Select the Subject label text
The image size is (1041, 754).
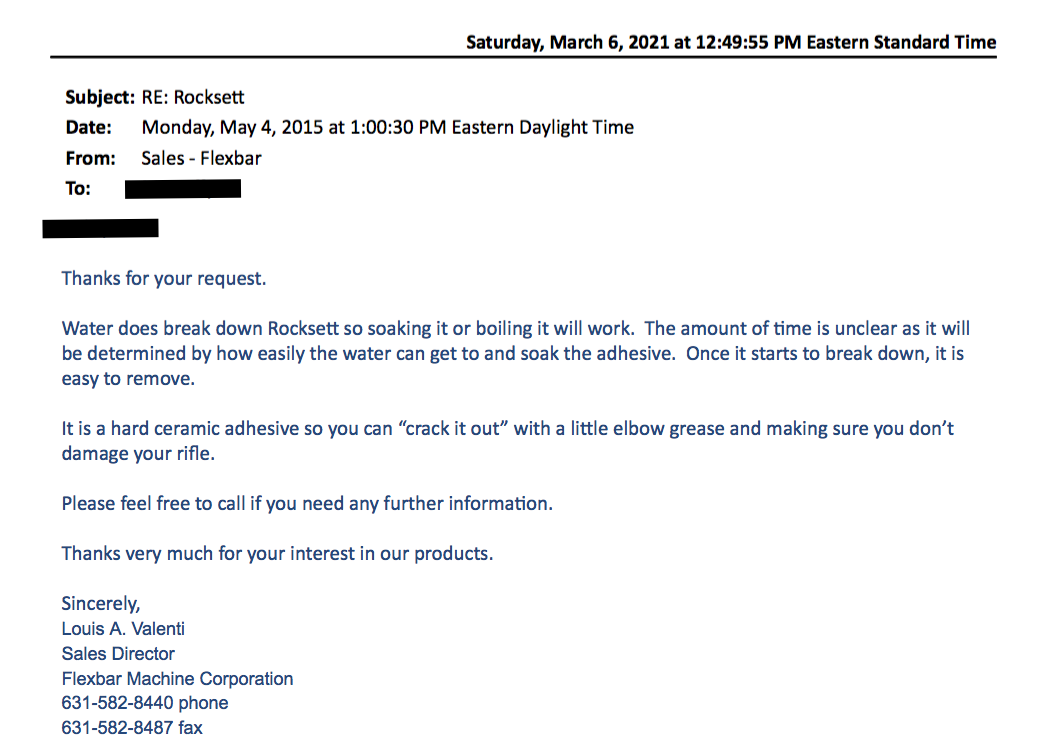click(x=100, y=98)
